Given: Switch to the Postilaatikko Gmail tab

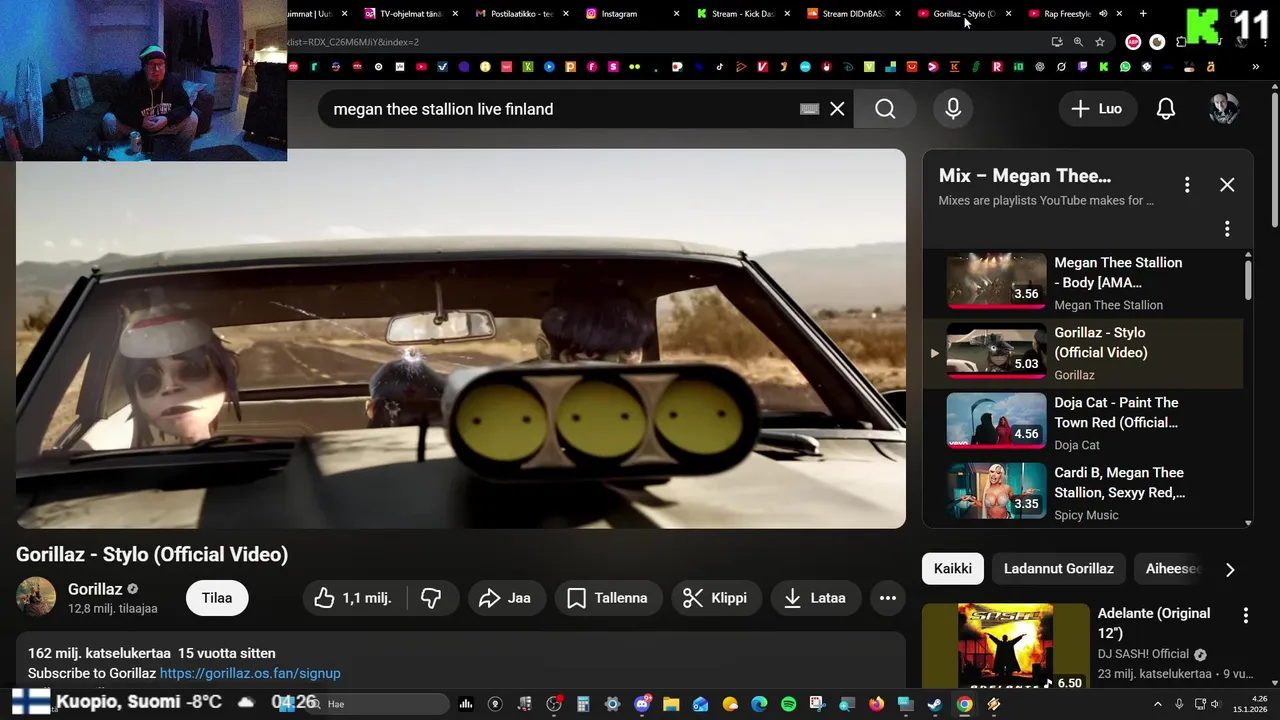Looking at the screenshot, I should [x=521, y=14].
